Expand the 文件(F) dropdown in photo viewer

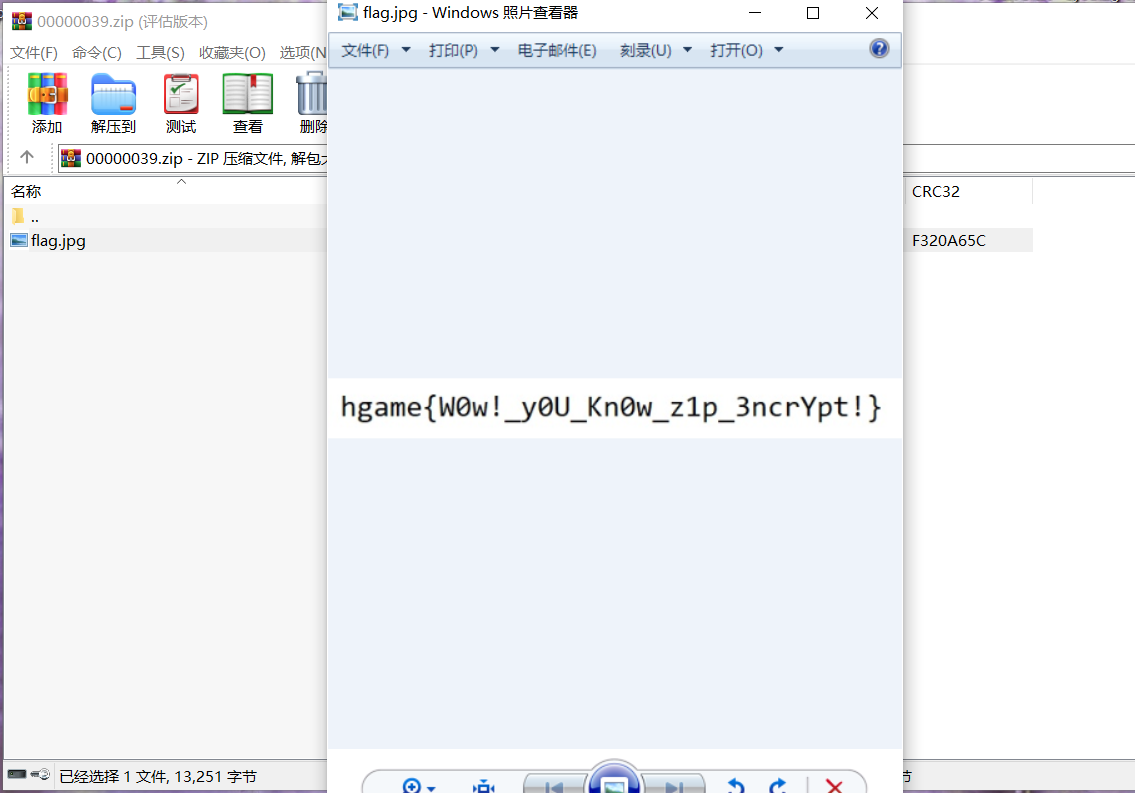point(376,50)
